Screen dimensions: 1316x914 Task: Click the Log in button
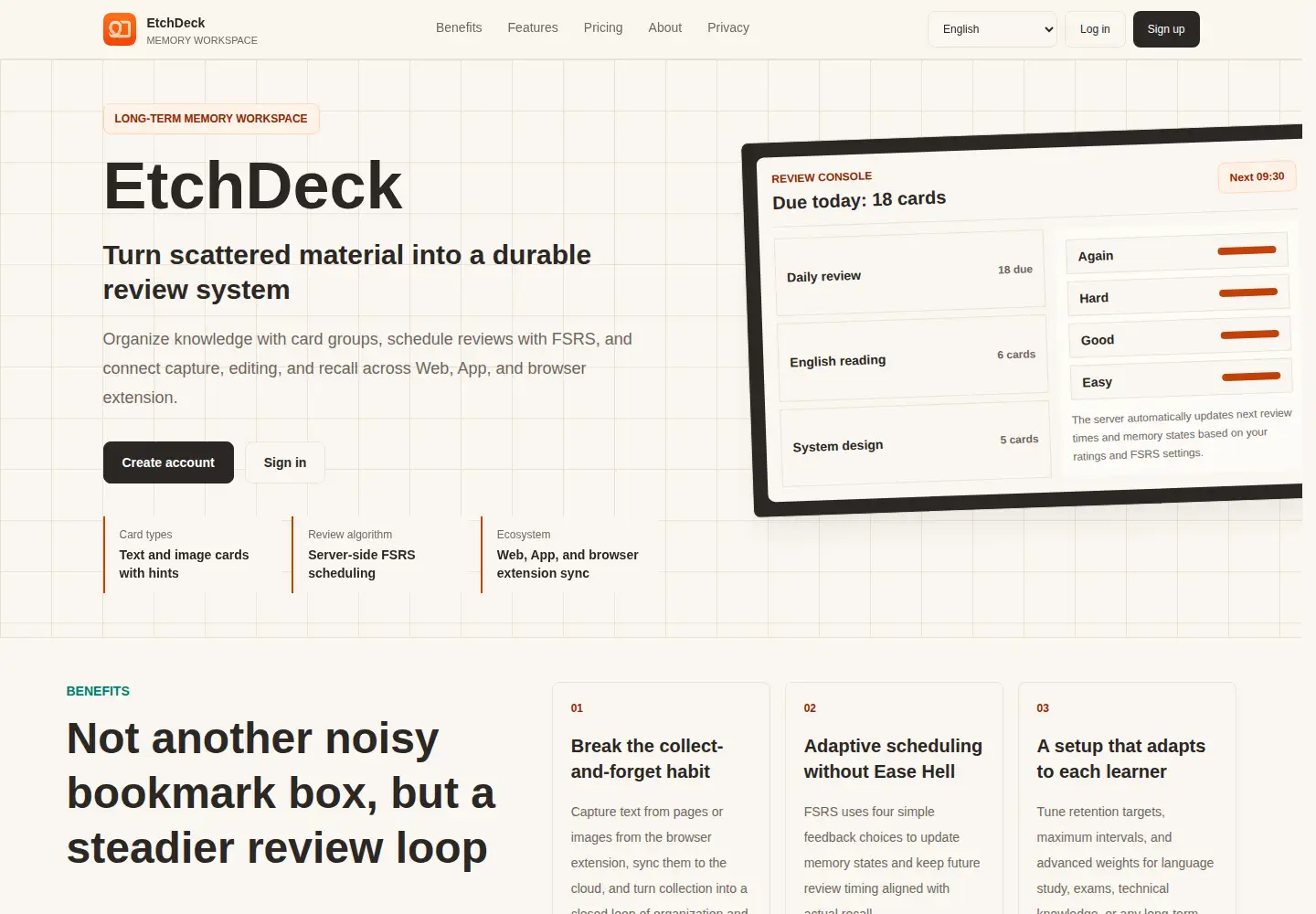click(1095, 29)
